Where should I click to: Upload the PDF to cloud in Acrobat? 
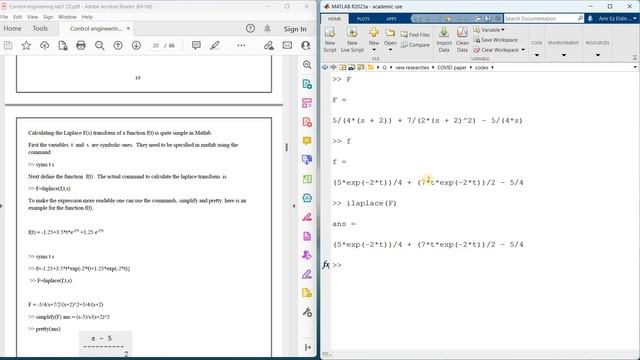(x=44, y=46)
